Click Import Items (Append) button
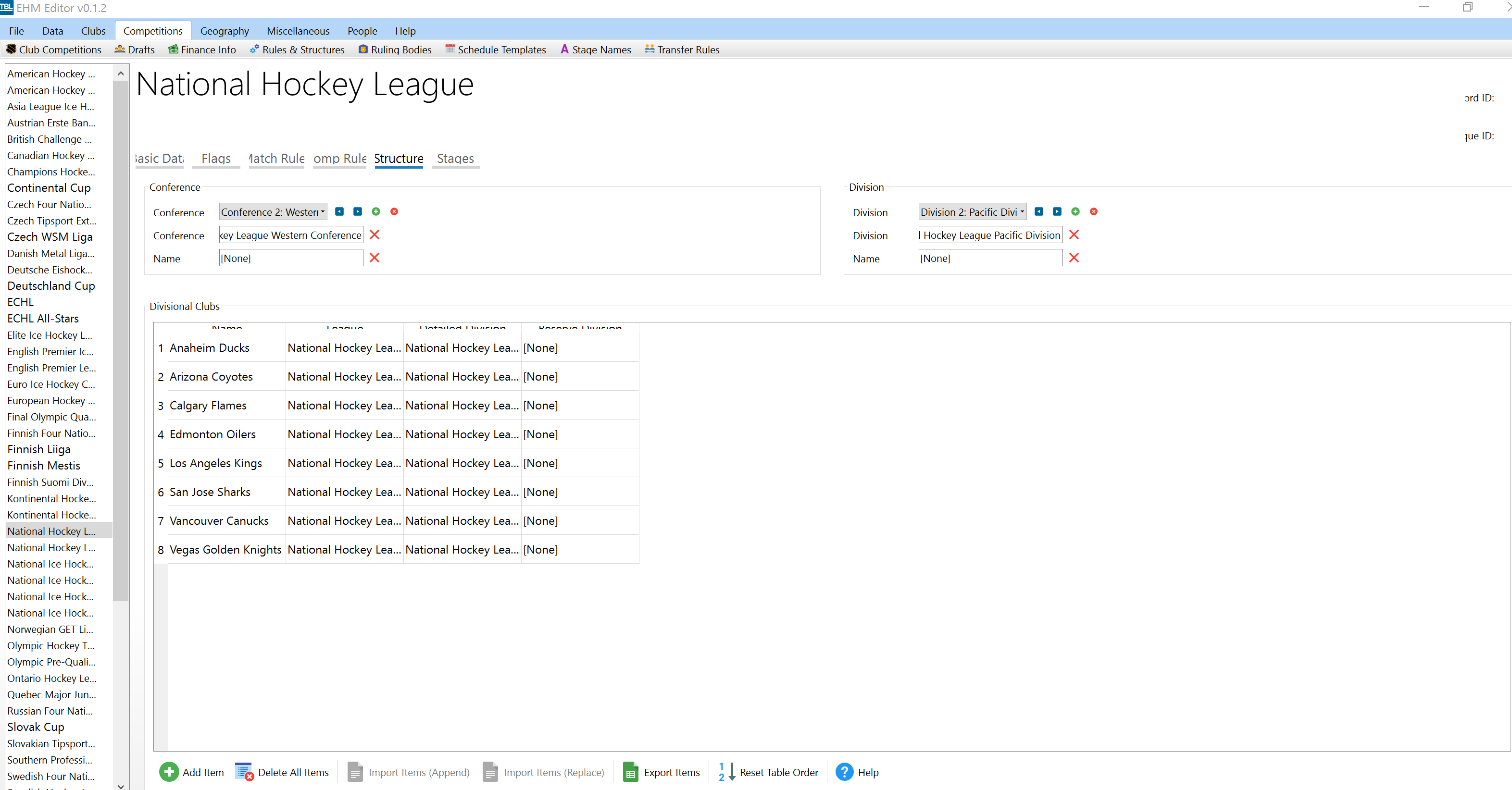1512x790 pixels. [x=409, y=772]
